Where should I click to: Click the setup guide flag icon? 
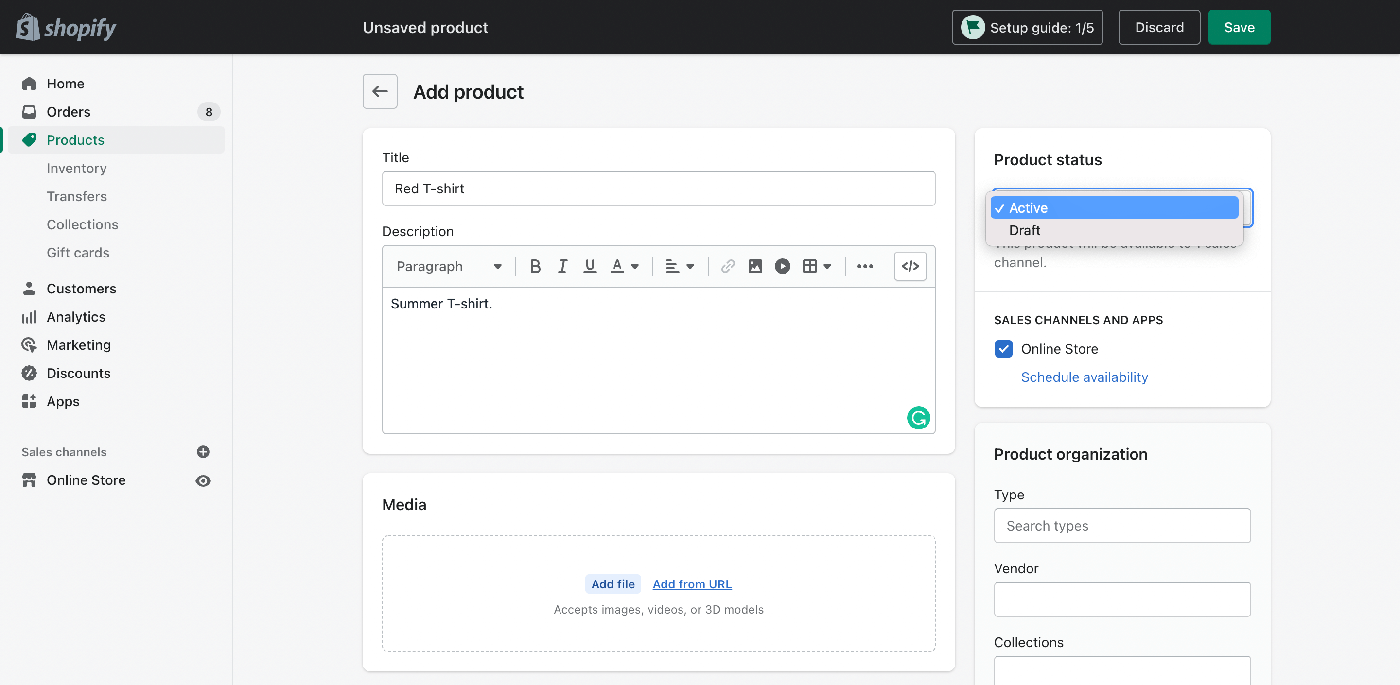[972, 27]
